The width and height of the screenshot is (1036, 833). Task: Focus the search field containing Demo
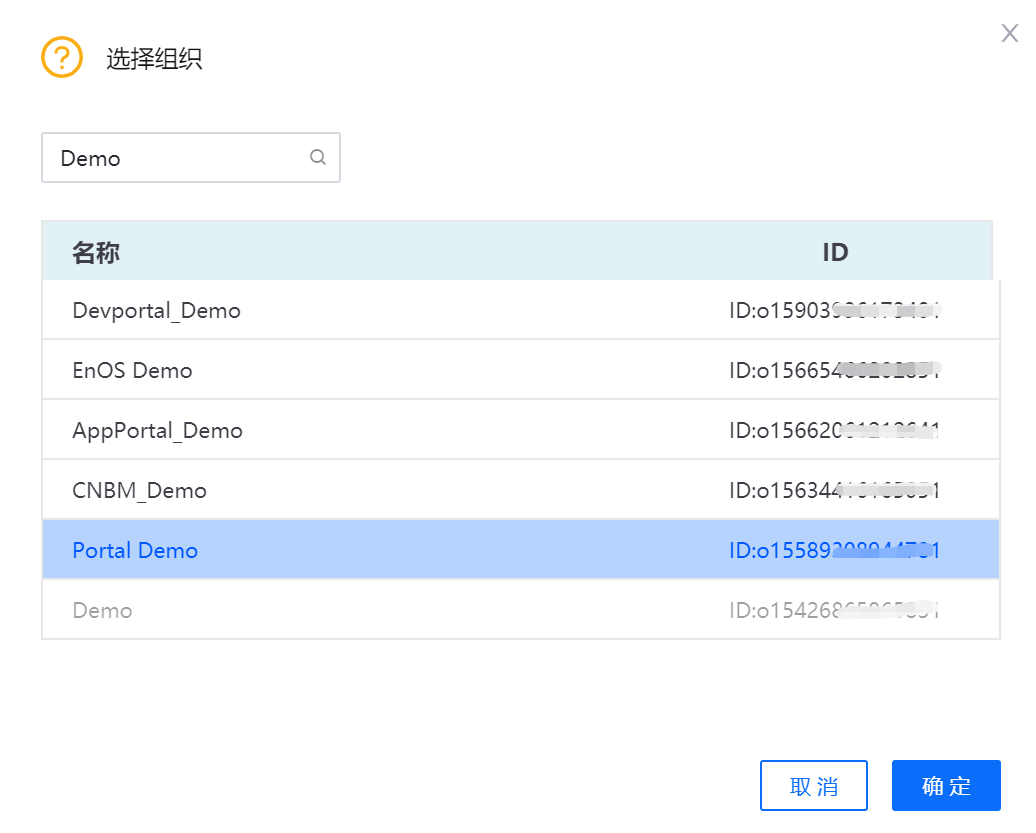point(175,158)
